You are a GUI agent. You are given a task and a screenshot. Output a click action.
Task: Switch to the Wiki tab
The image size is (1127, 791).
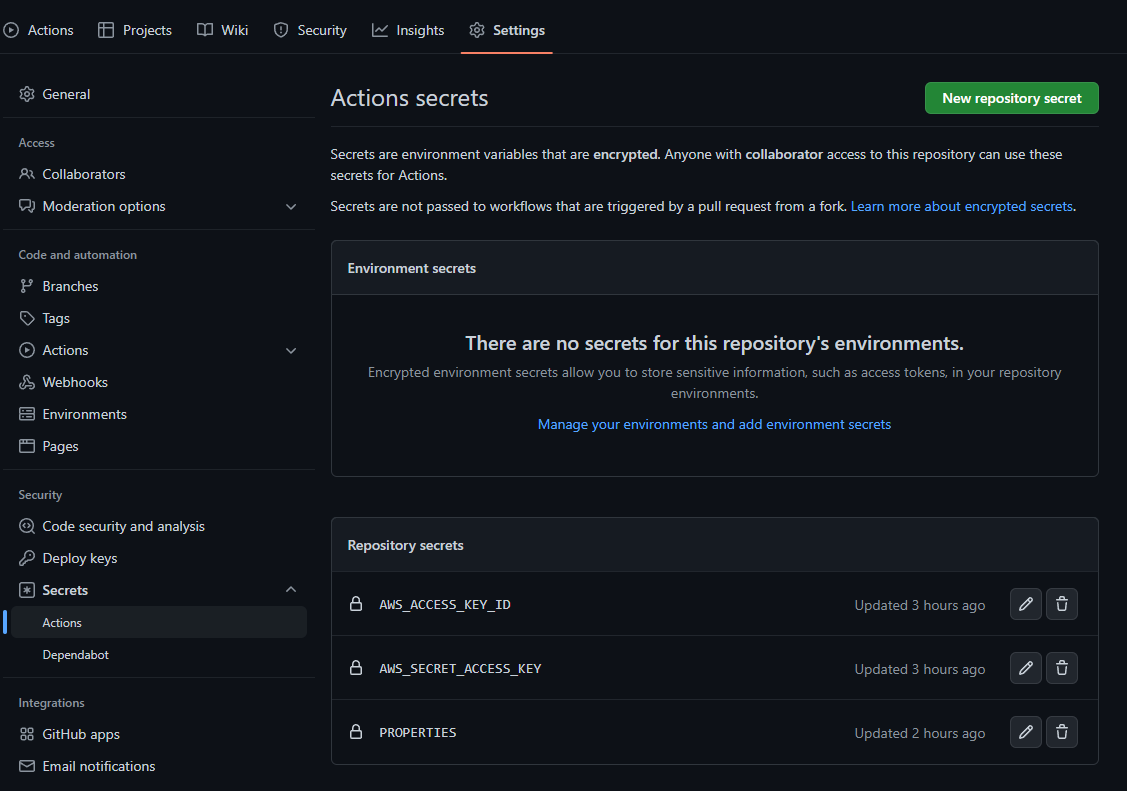[x=222, y=30]
